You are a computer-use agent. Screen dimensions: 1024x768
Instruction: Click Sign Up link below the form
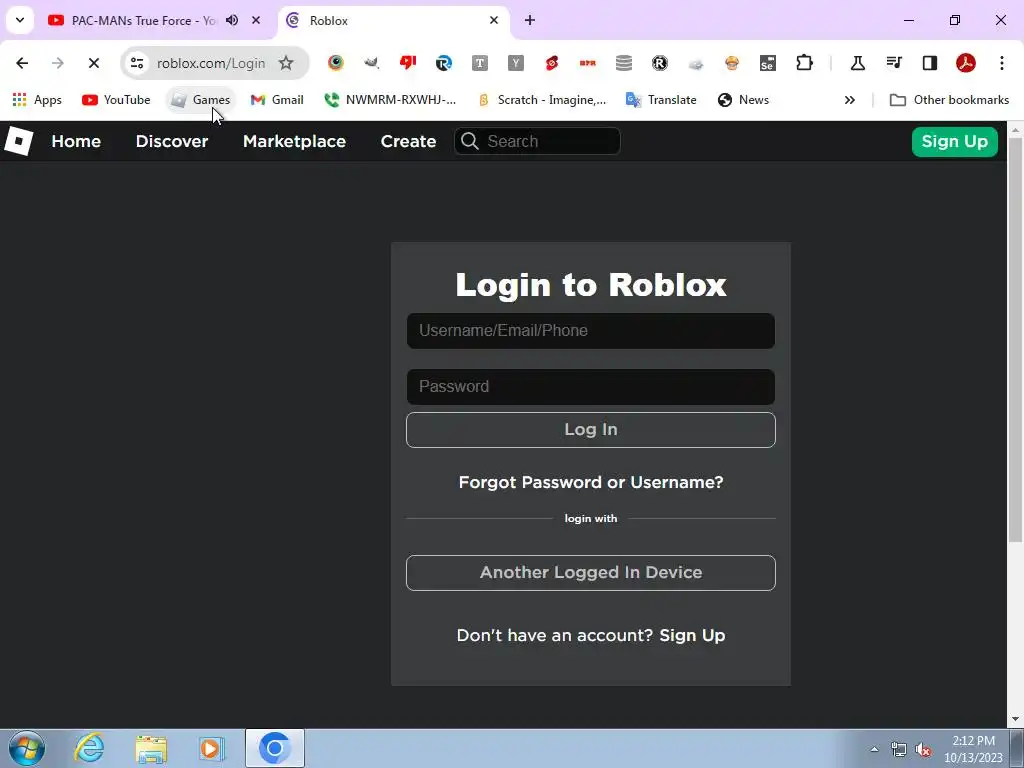coord(692,635)
